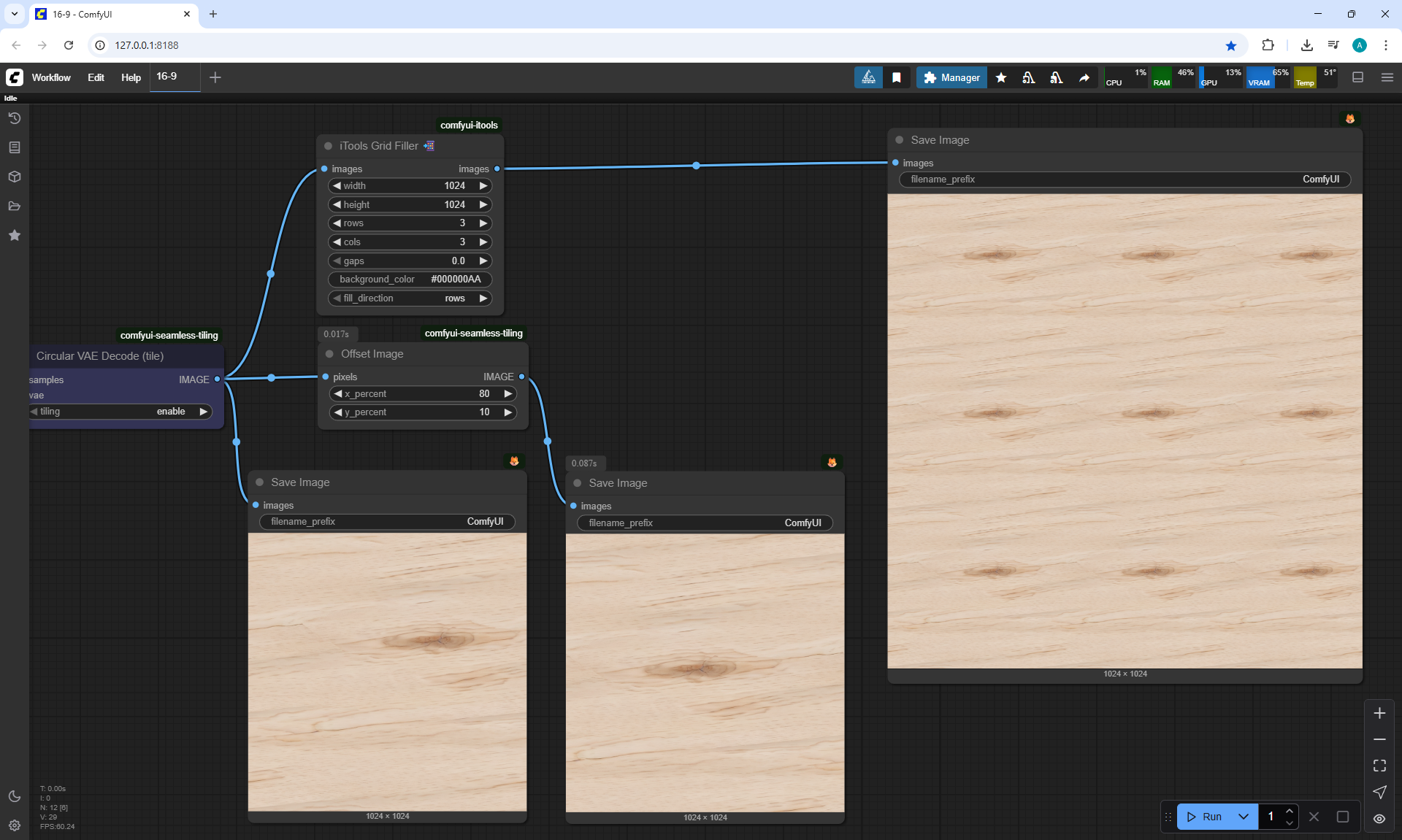Open the queue history sidebar icon
Screen dimensions: 1402x840
coord(14,118)
